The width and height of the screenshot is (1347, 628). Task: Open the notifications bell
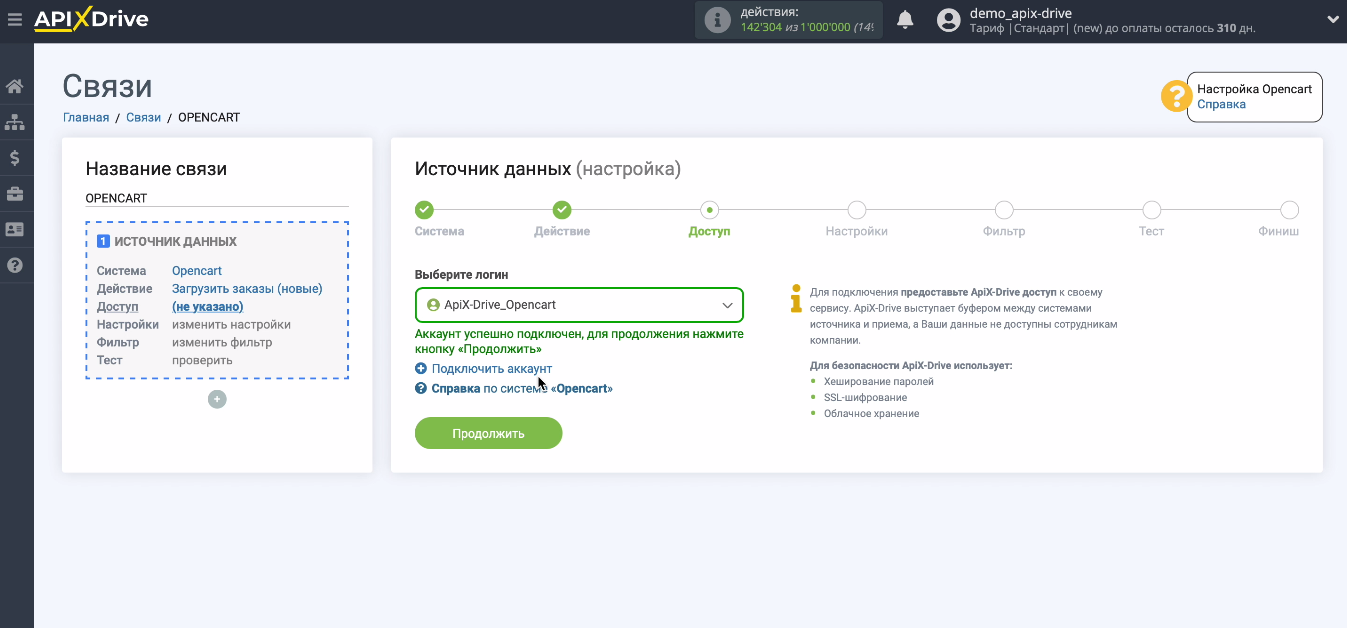click(905, 20)
